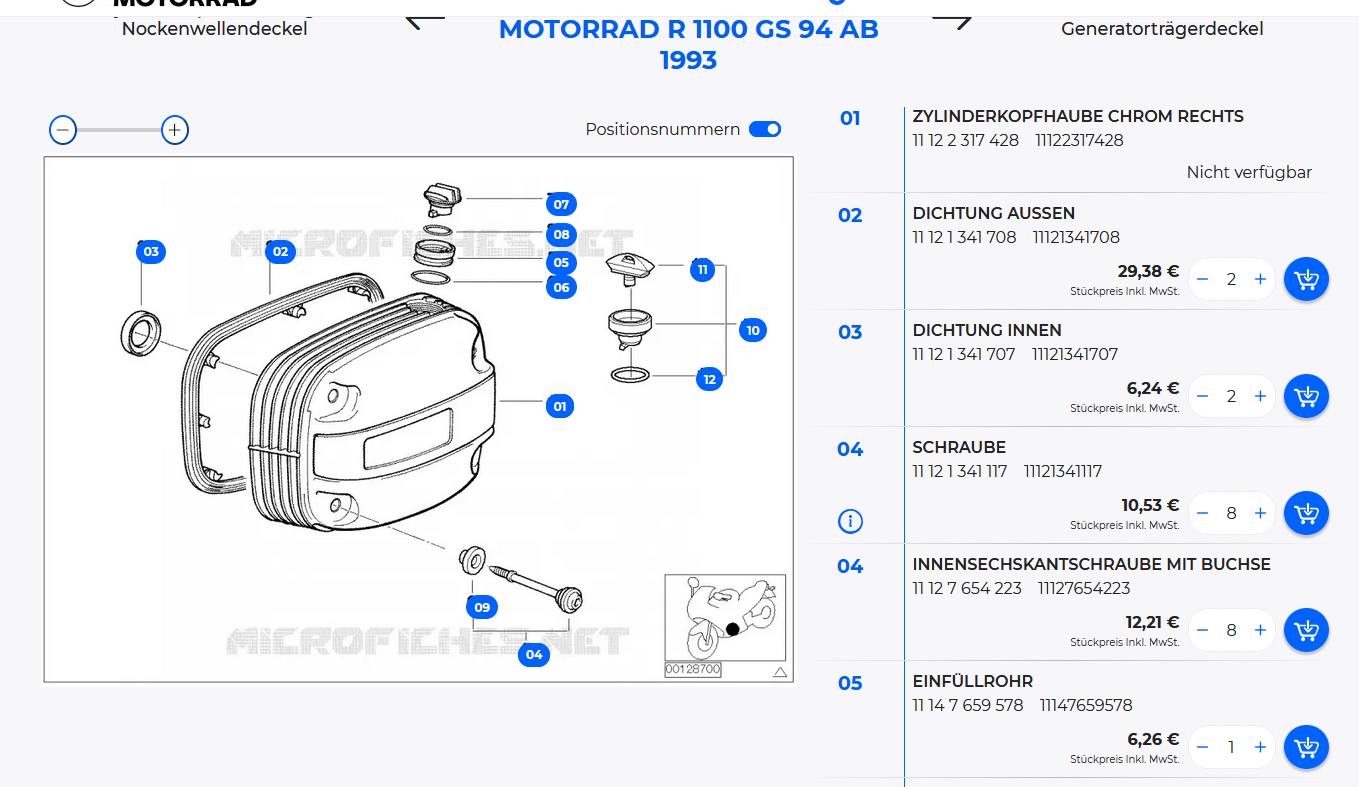This screenshot has width=1359, height=787.
Task: Click Zylinderkopfhaube Chrom Rechts part name
Action: [x=1078, y=116]
